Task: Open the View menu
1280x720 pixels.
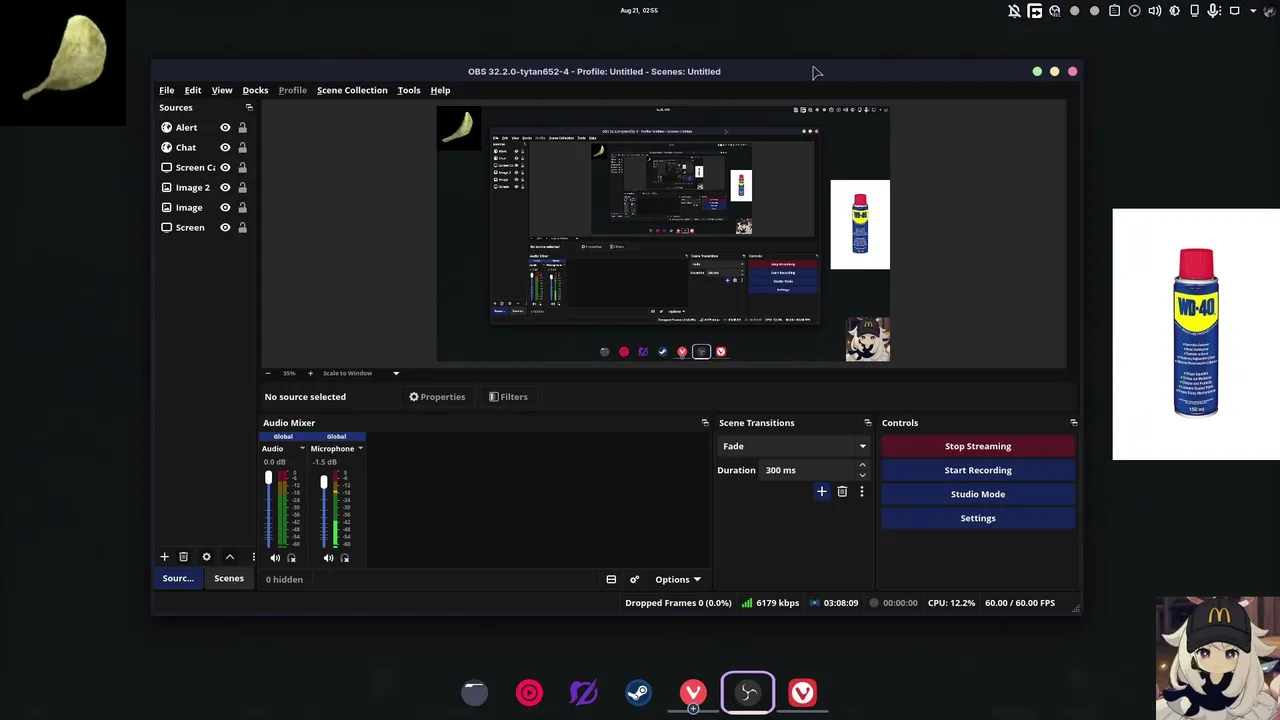Action: click(222, 90)
